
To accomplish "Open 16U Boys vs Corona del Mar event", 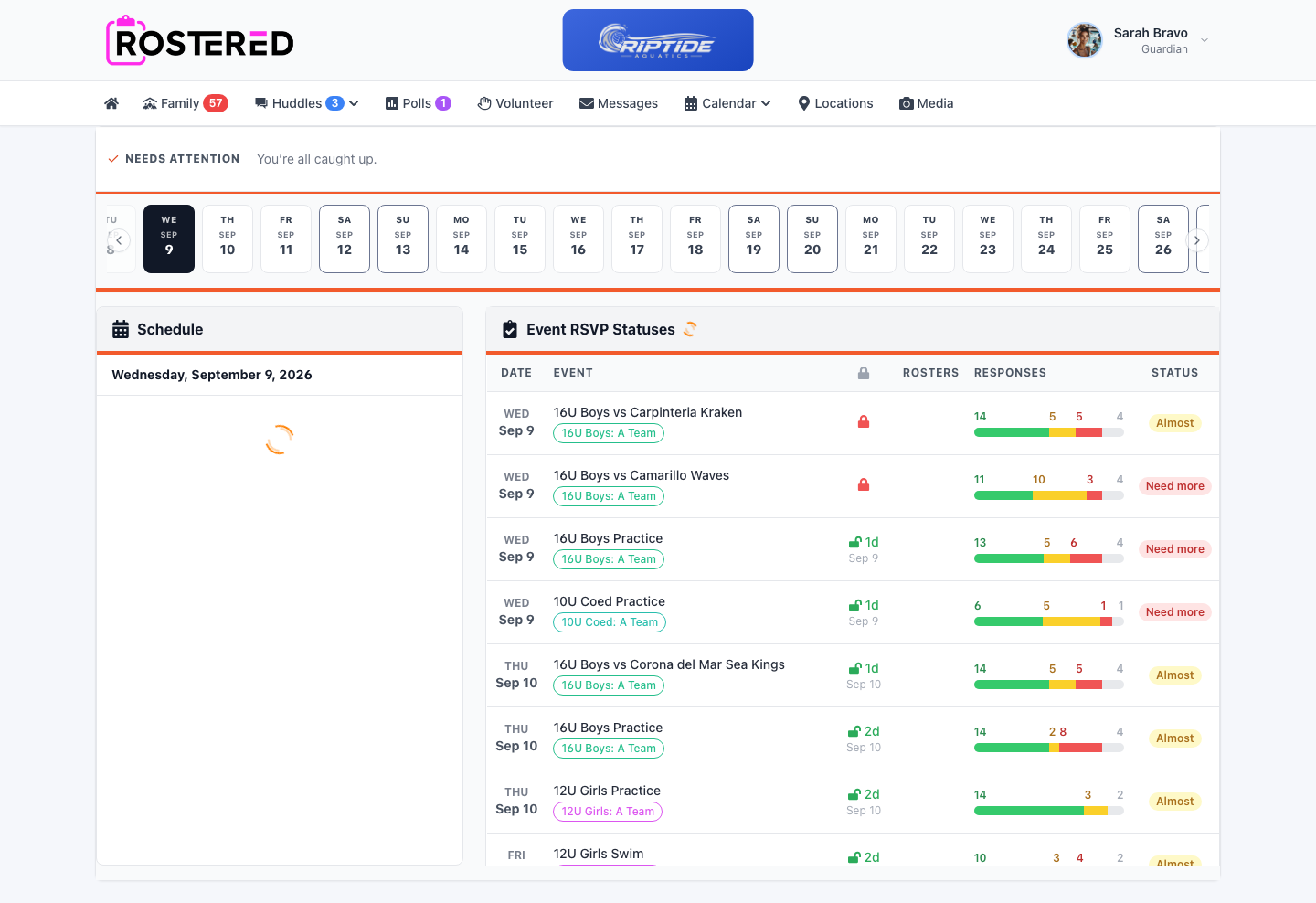I will coord(669,664).
